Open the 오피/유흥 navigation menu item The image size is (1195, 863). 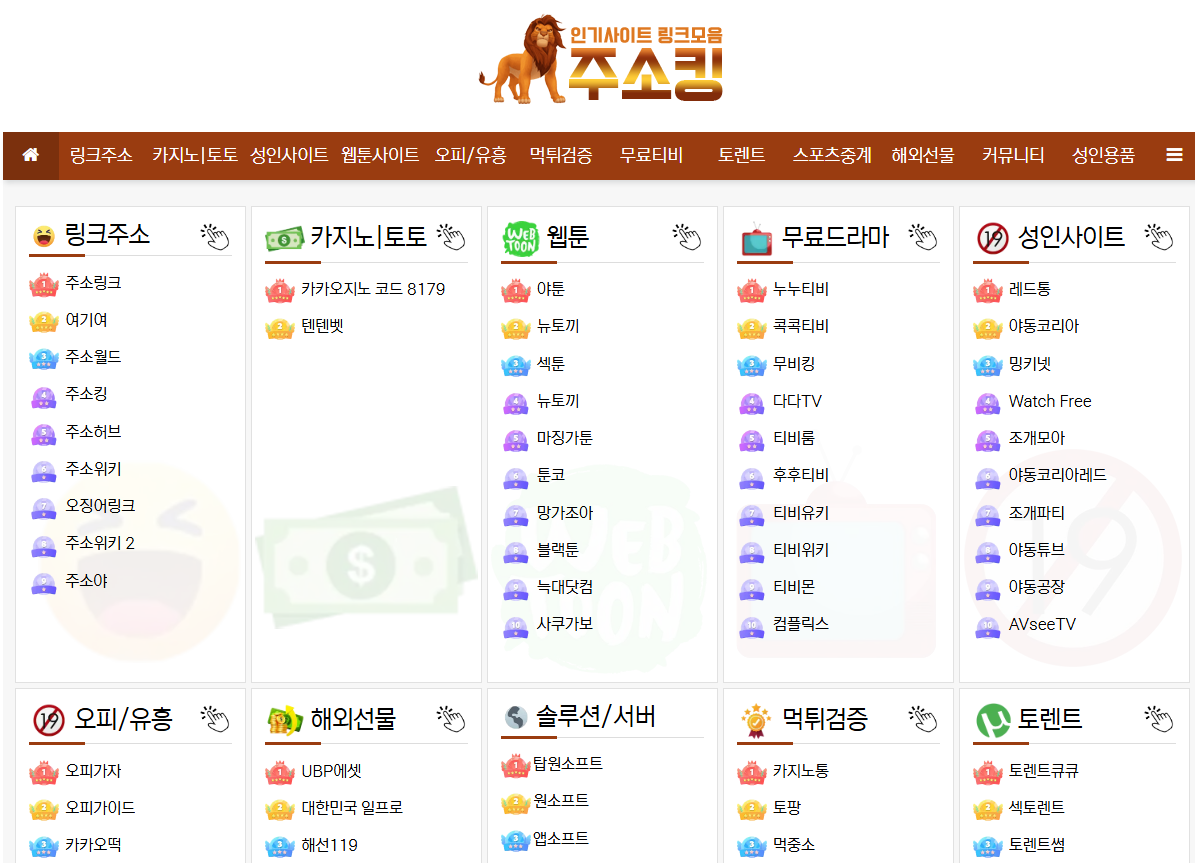[x=470, y=156]
